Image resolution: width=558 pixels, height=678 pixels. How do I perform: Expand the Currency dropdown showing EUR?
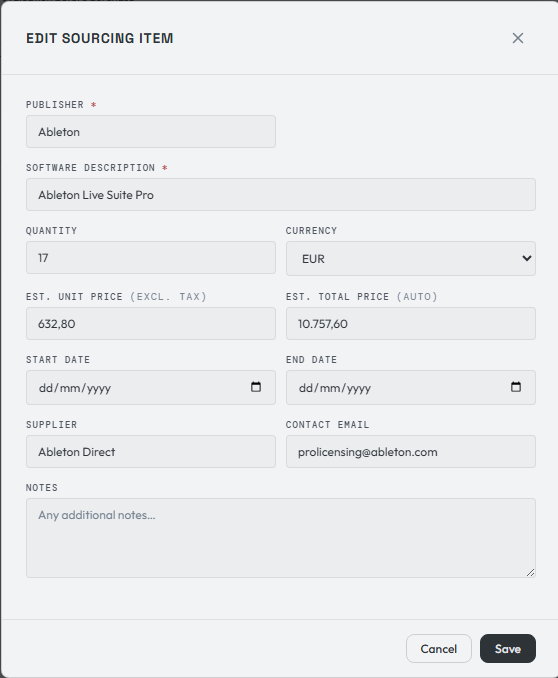pyautogui.click(x=410, y=259)
